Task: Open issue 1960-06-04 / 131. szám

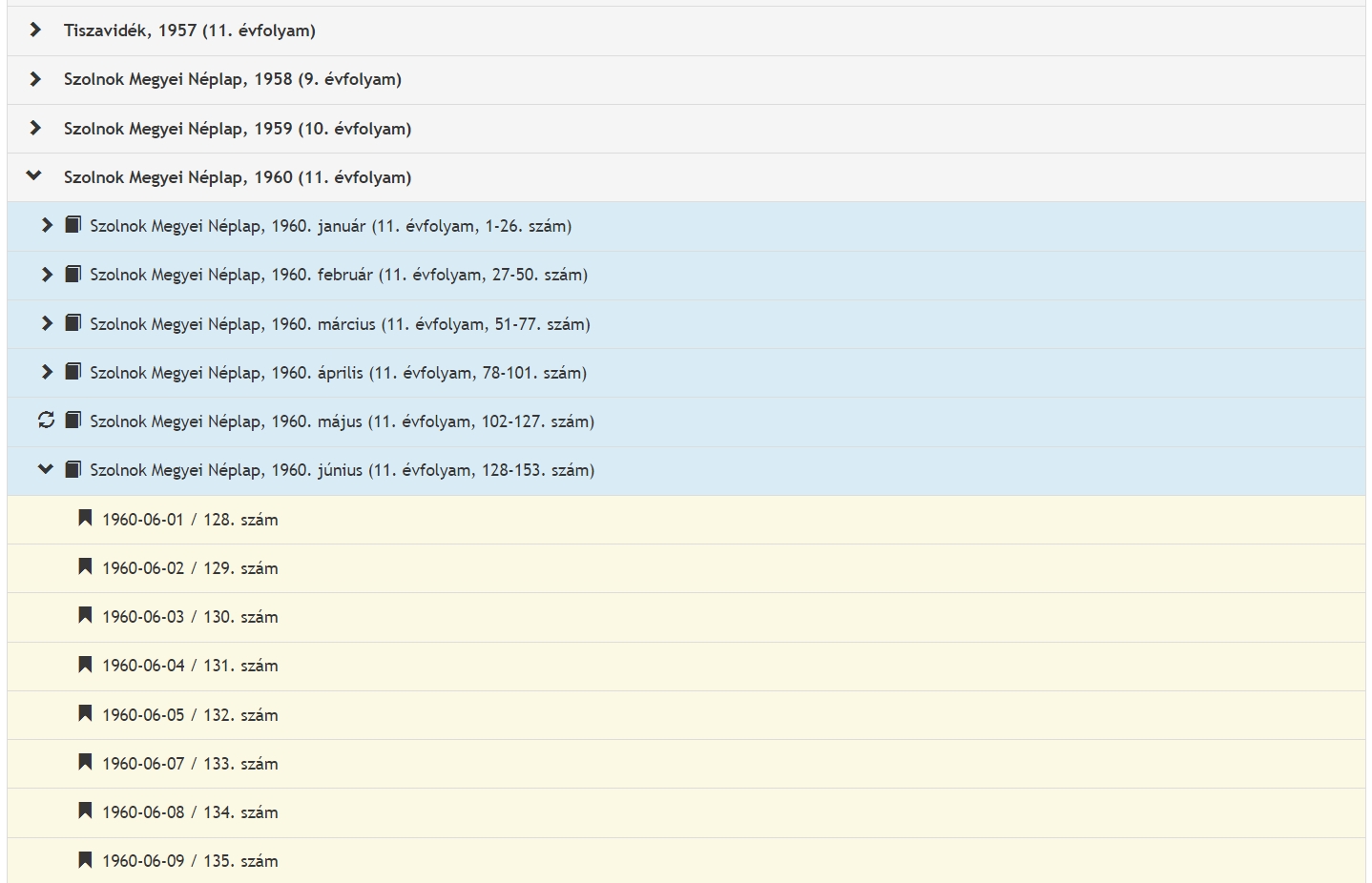Action: tap(190, 666)
